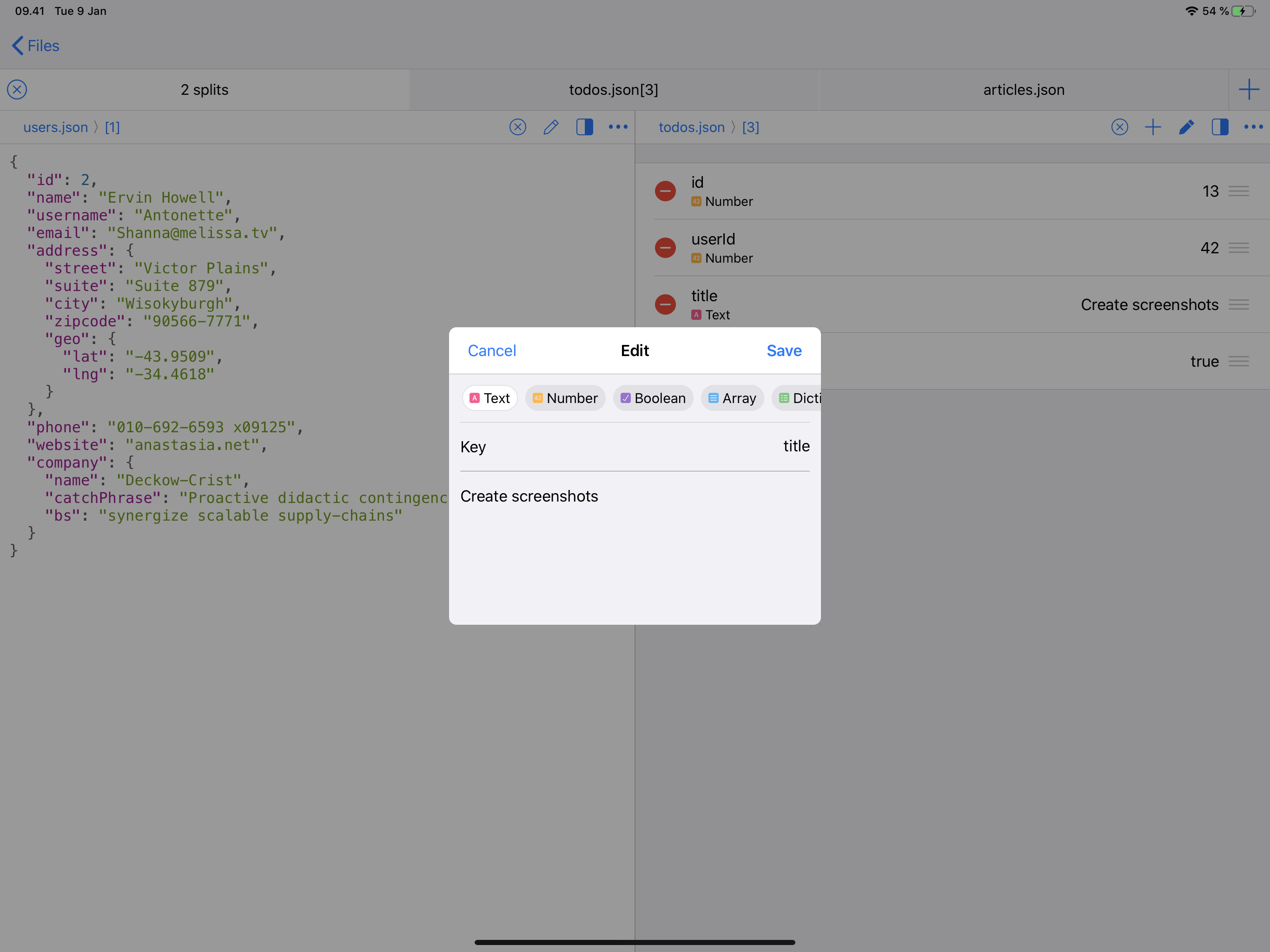Save the edited title entry
Viewport: 1270px width, 952px height.
tap(784, 350)
